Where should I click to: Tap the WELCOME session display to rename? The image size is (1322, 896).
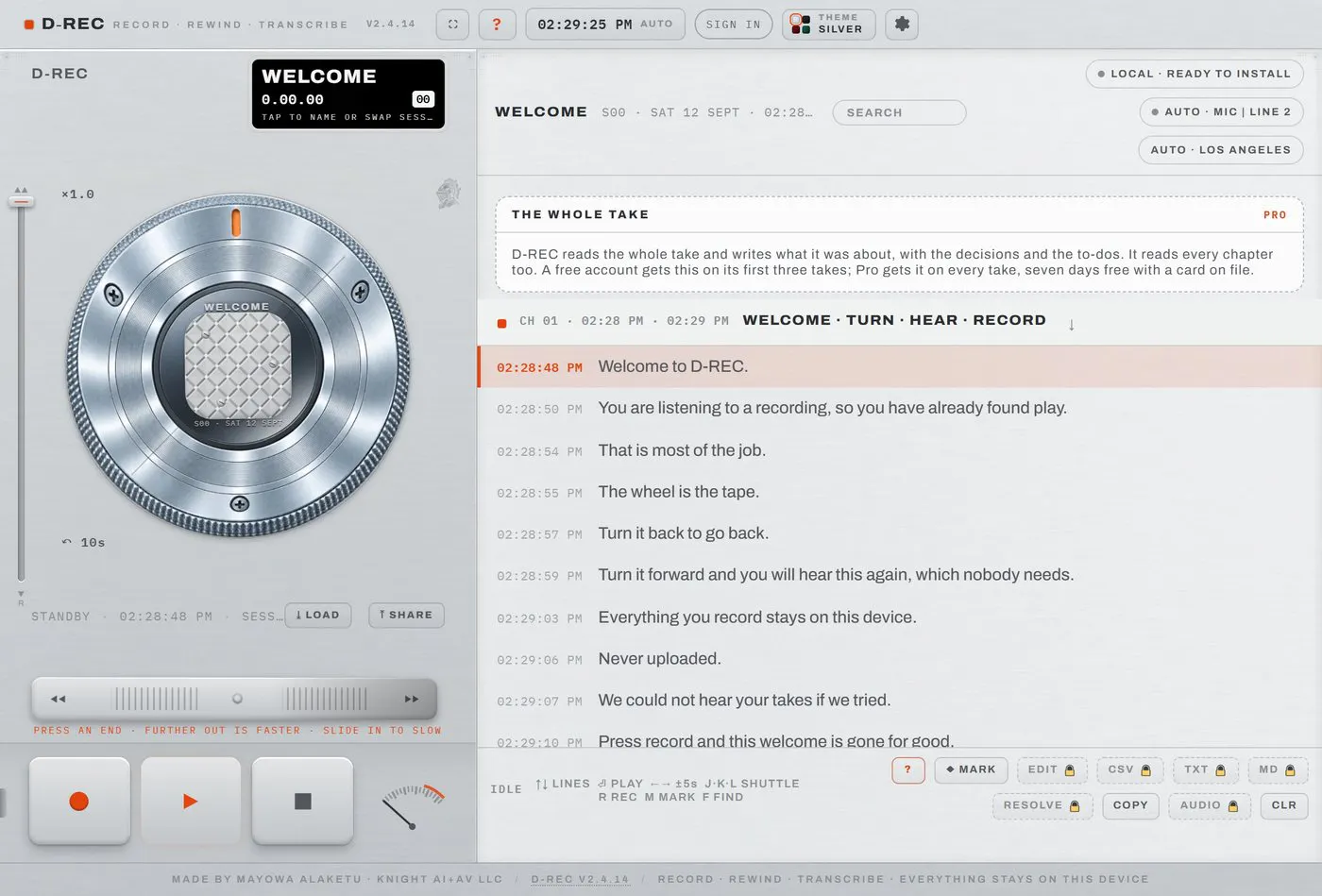click(347, 94)
